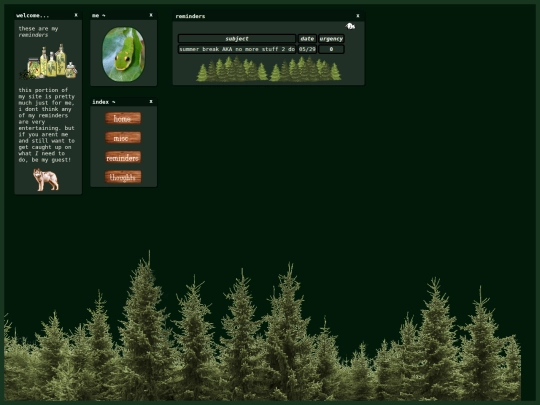
Task: Click the "me ~" window title
Action: pyautogui.click(x=99, y=15)
